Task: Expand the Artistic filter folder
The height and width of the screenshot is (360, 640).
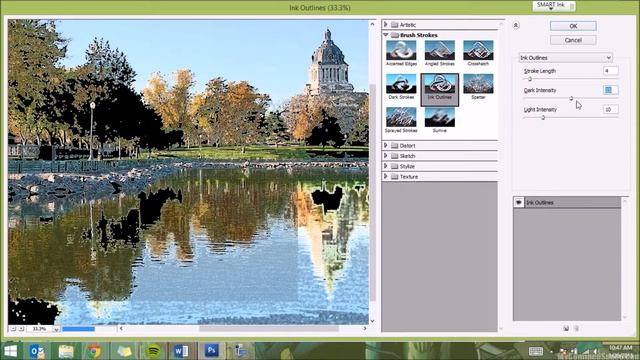Action: pos(386,24)
